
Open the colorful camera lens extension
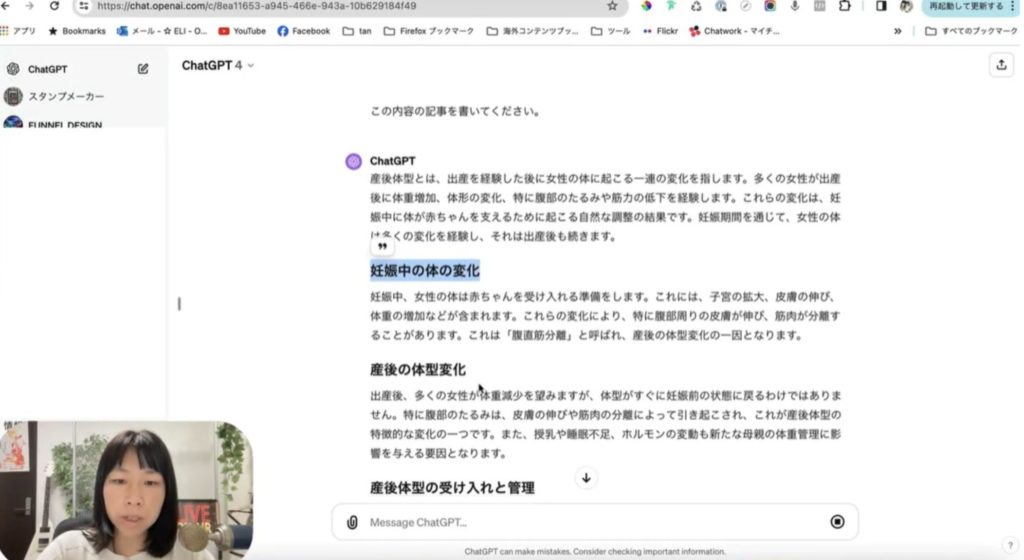click(x=770, y=6)
